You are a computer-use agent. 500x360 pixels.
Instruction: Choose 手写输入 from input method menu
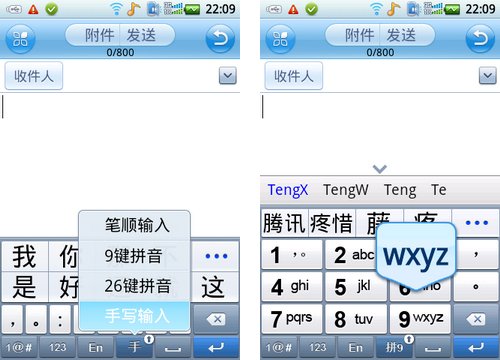click(135, 315)
